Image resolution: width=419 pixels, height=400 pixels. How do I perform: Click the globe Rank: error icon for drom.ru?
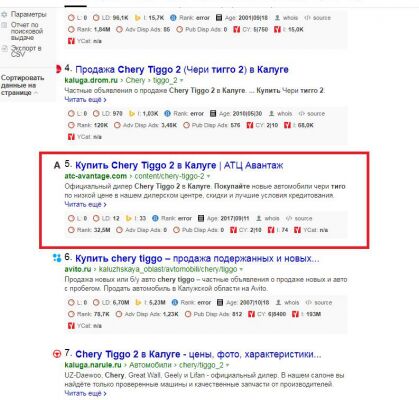[x=167, y=114]
